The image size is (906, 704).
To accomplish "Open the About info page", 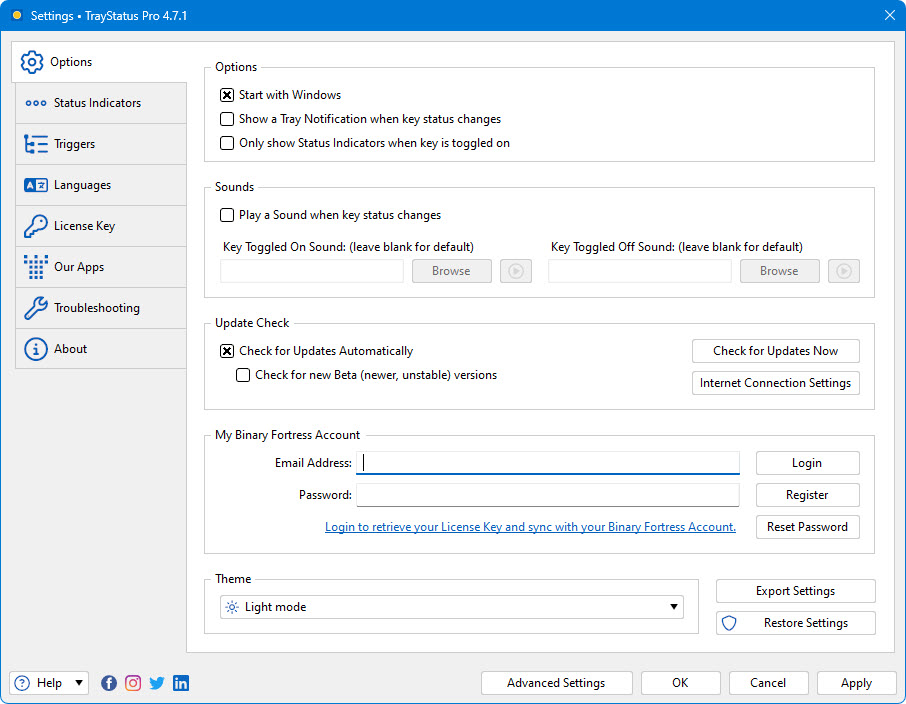I will (37, 349).
